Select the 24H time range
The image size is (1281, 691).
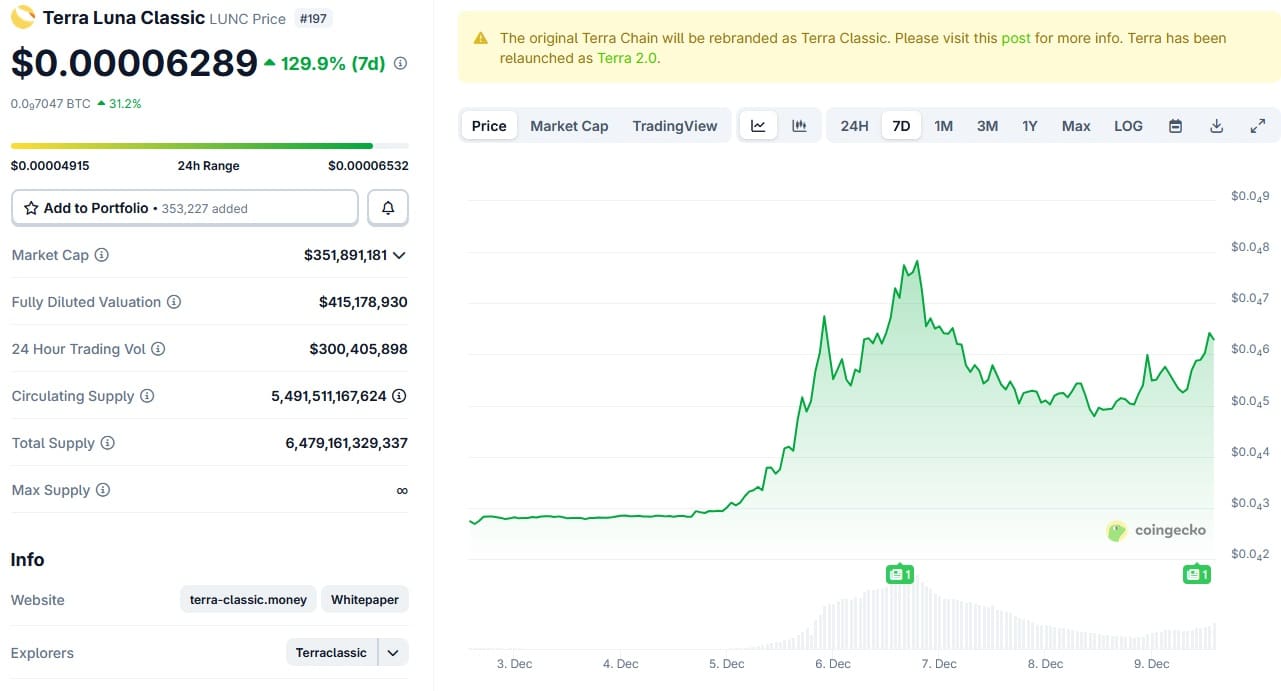click(854, 126)
